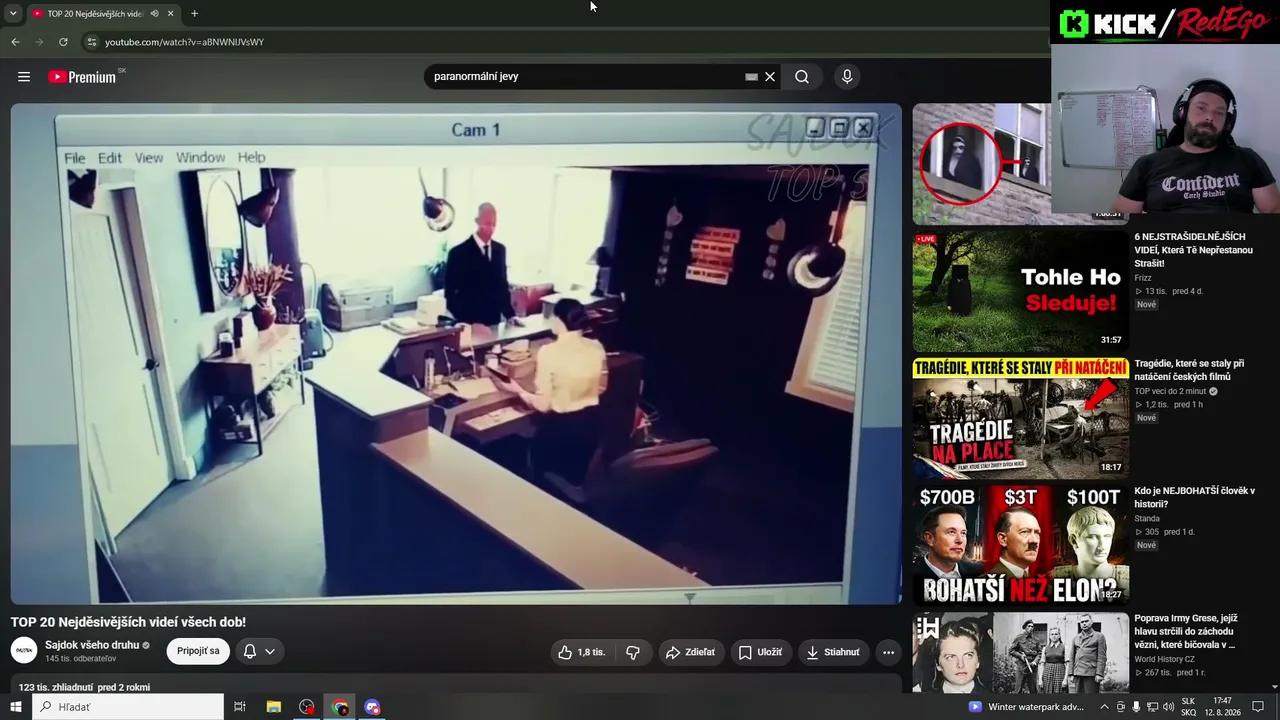Run search with the magnifier button
This screenshot has width=1280, height=720.
tap(802, 77)
